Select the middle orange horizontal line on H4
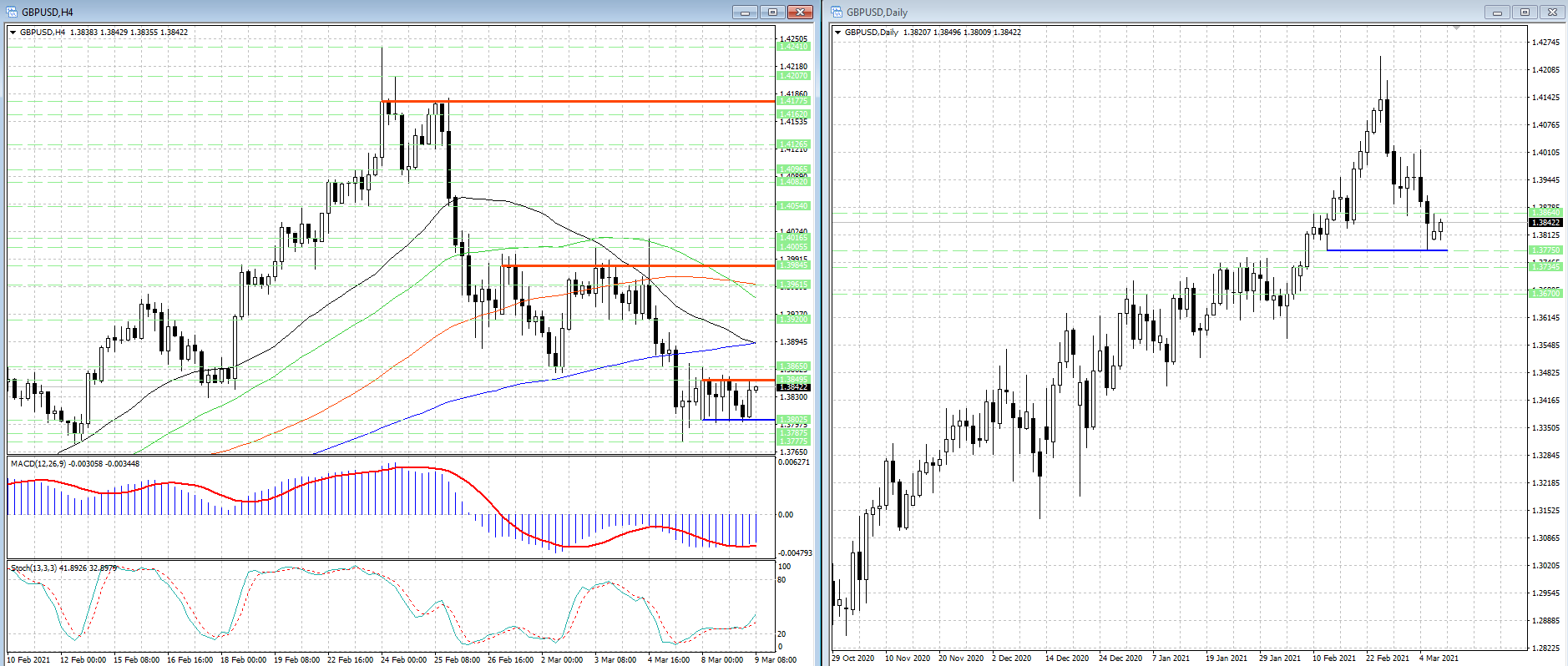Viewport: 1568px width, 666px height. (638, 266)
